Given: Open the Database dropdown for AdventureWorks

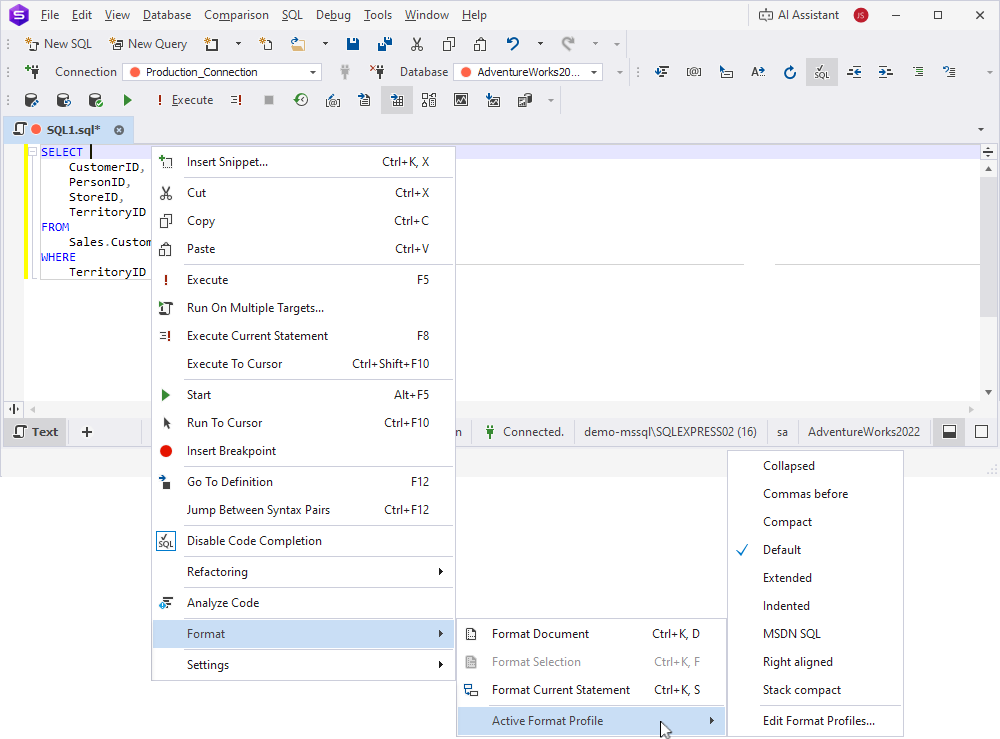Looking at the screenshot, I should tap(595, 72).
